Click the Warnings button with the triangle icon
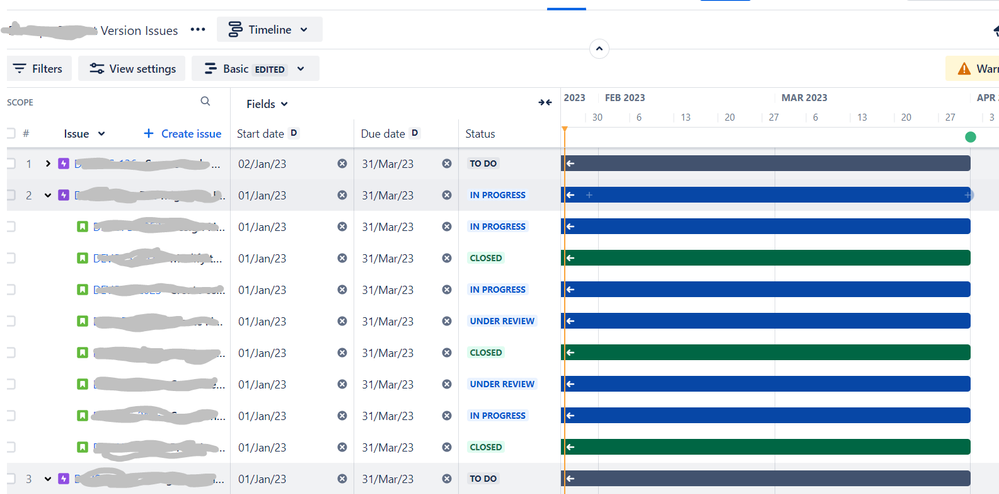Screen dimensions: 999x494 (x=972, y=69)
